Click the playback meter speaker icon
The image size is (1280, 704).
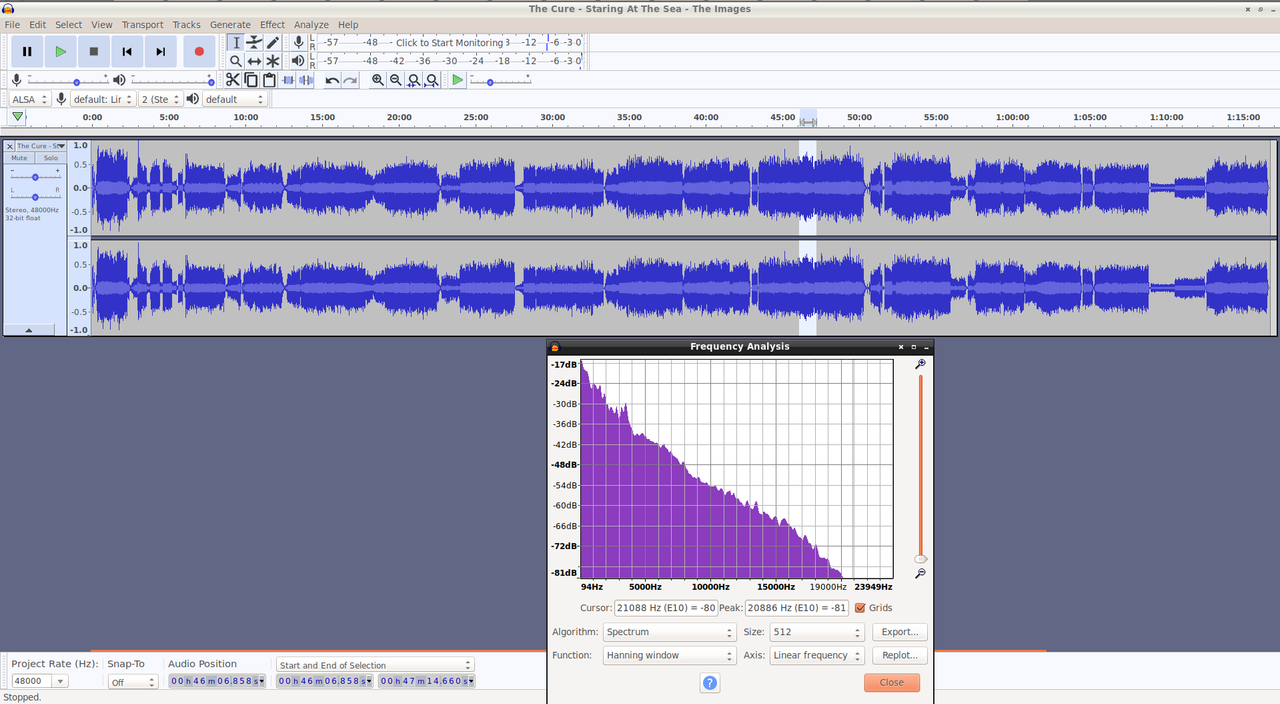pos(298,61)
